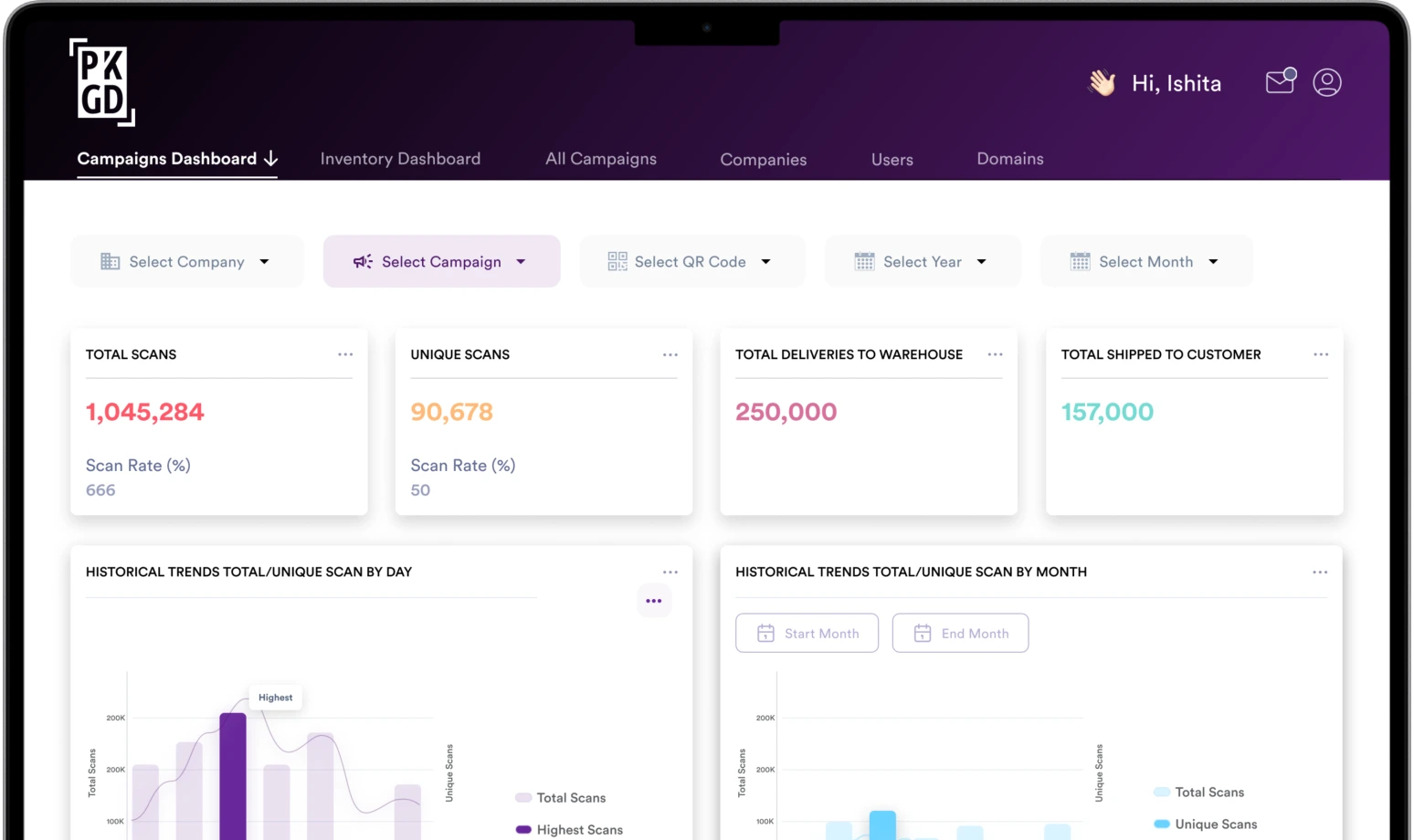Open the Select Month dropdown
This screenshot has width=1414, height=840.
click(1145, 262)
